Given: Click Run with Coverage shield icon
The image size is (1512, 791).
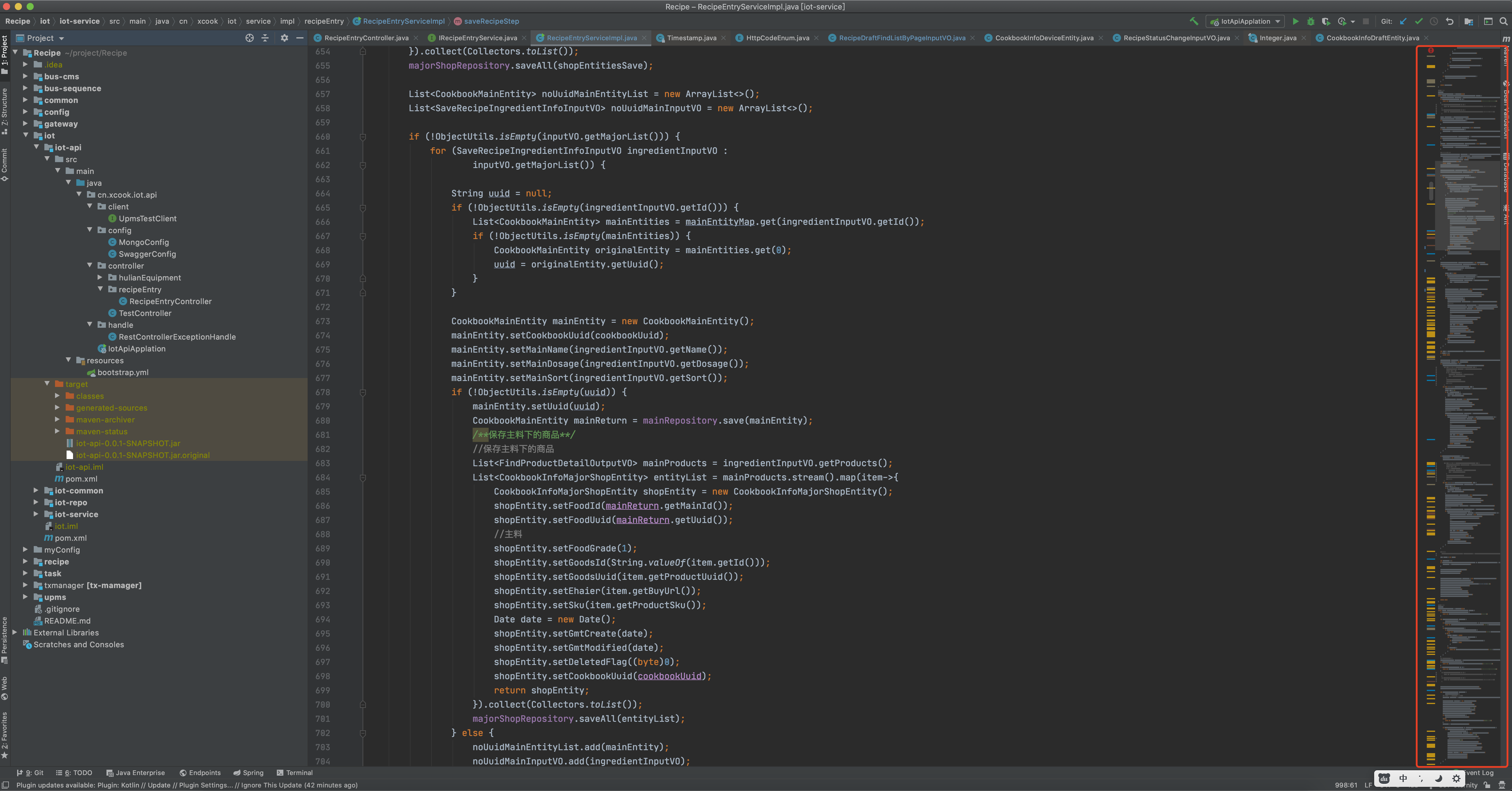Looking at the screenshot, I should pyautogui.click(x=1326, y=21).
